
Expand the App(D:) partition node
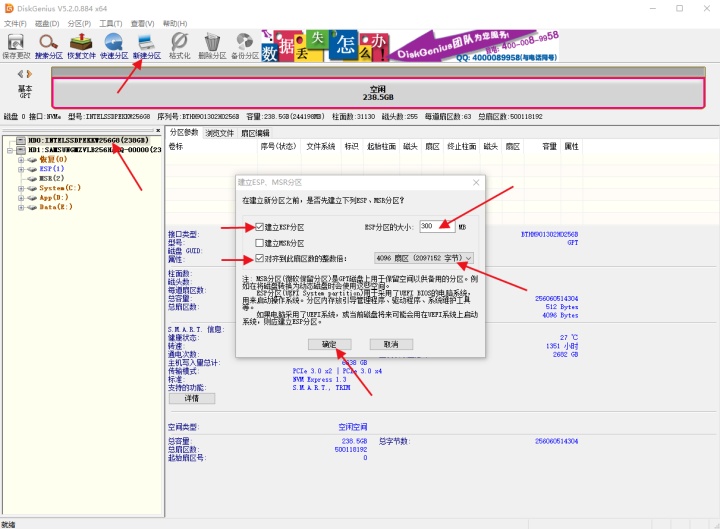(x=21, y=198)
